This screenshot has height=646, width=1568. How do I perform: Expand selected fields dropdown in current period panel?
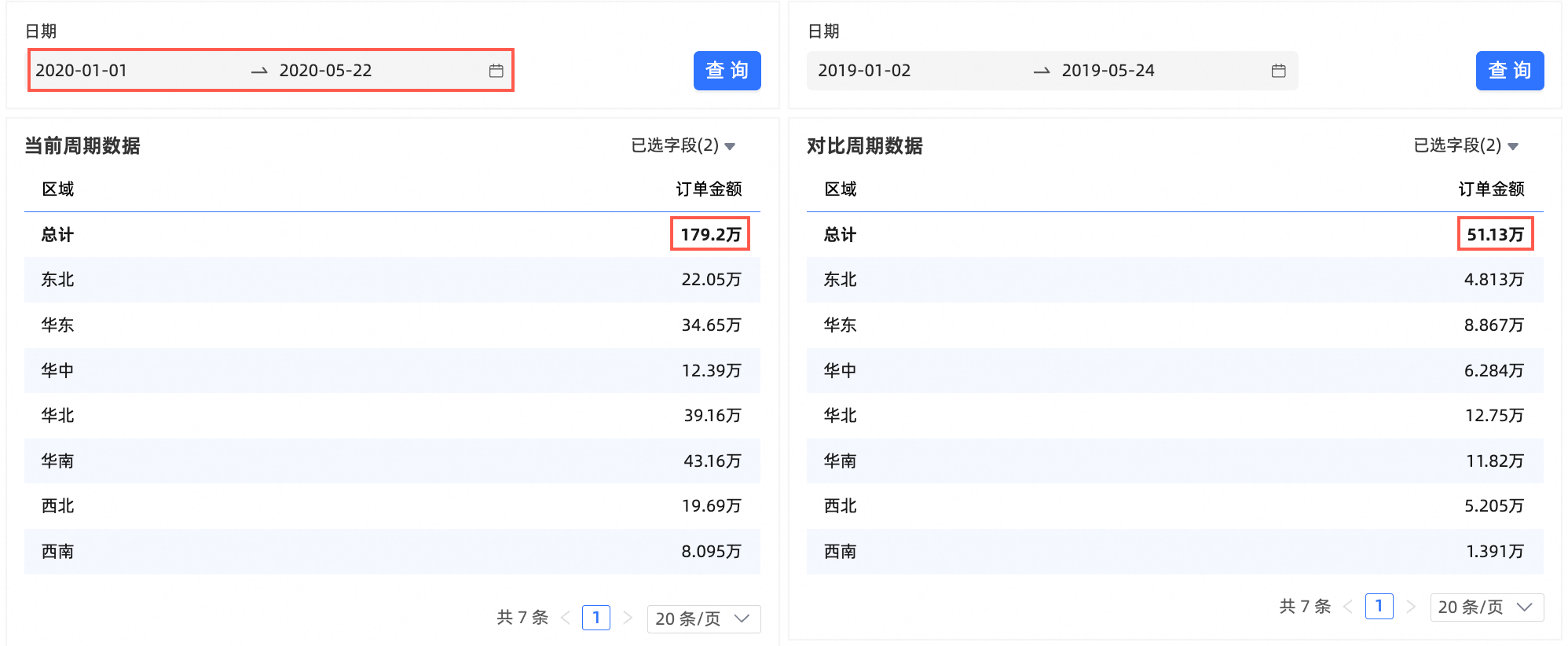coord(683,145)
